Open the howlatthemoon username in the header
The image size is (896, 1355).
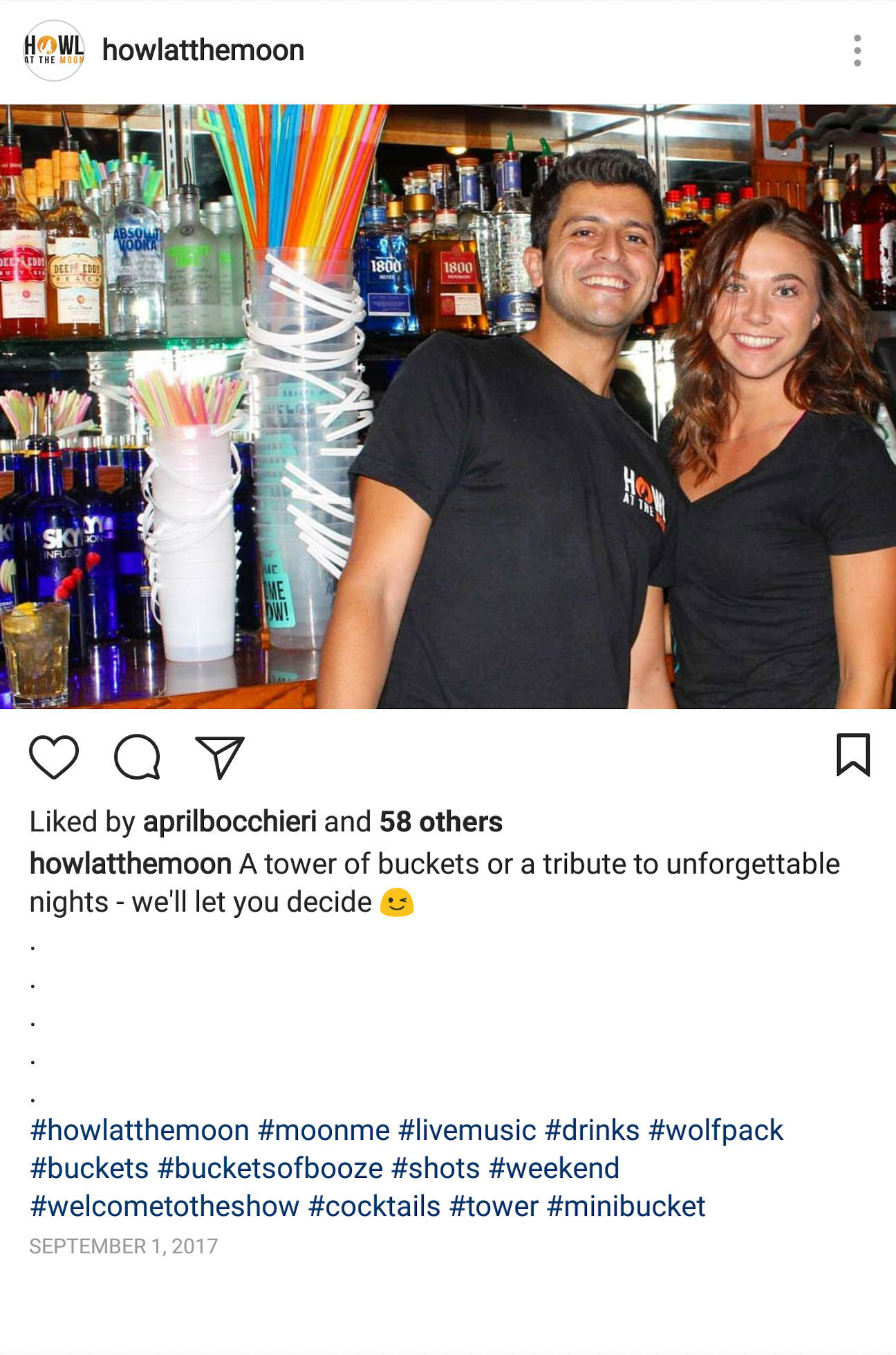point(203,50)
